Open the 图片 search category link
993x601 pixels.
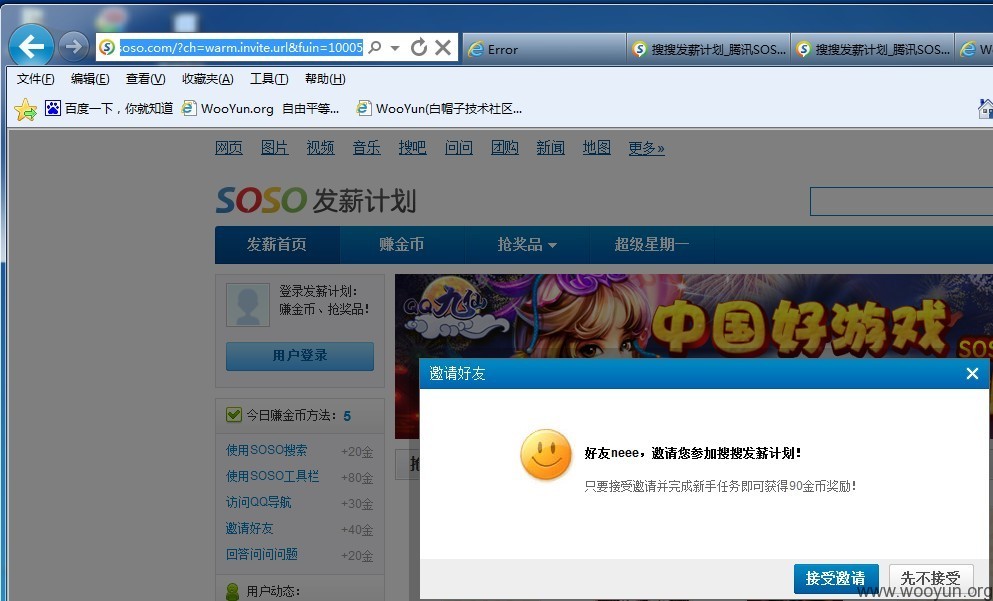pos(275,148)
